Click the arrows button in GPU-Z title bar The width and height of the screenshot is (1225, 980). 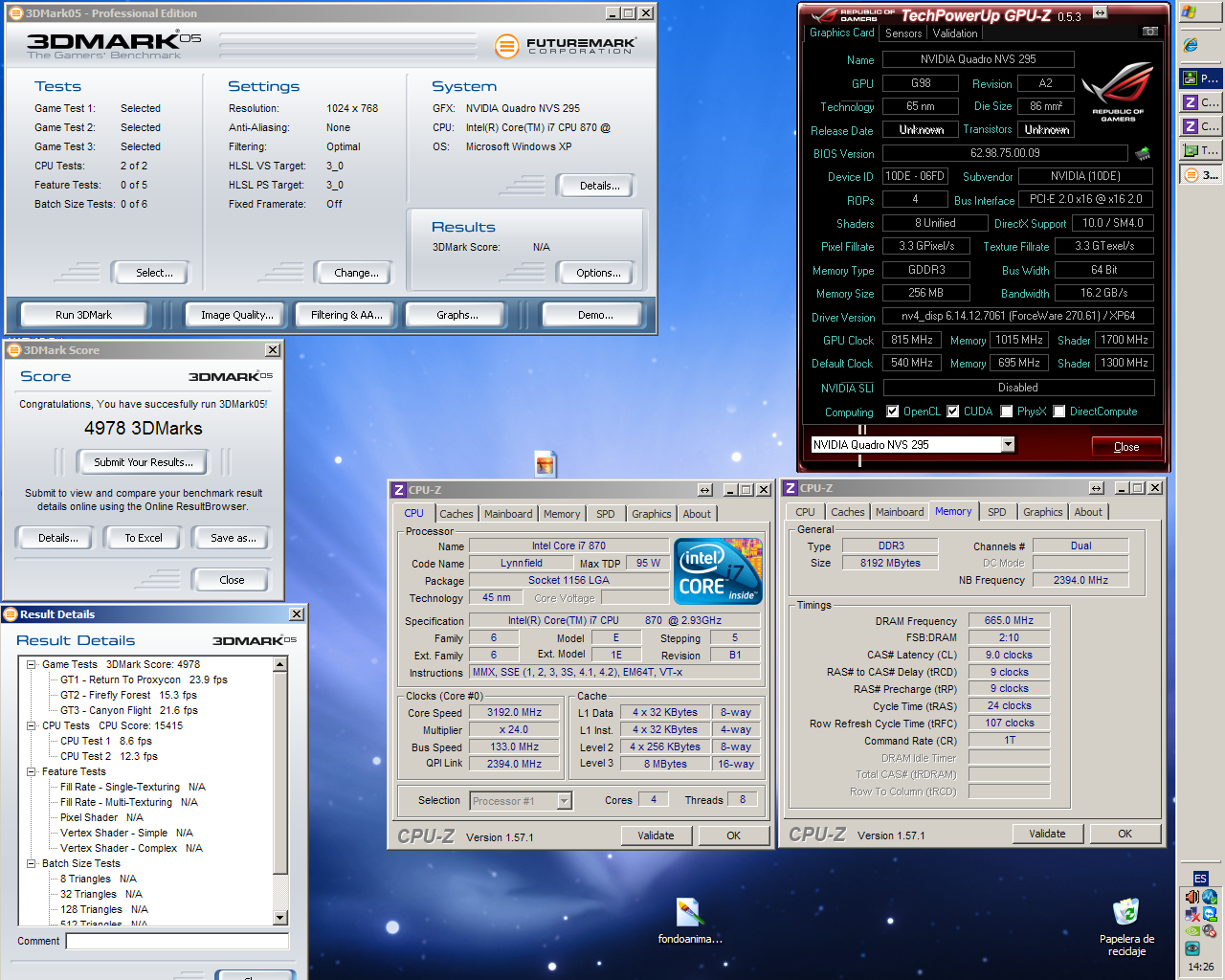pyautogui.click(x=1100, y=12)
